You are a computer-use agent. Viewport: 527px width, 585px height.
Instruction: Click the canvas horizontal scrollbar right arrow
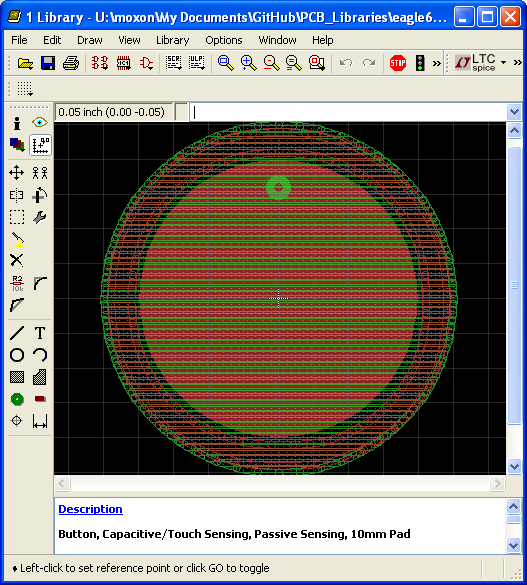497,484
